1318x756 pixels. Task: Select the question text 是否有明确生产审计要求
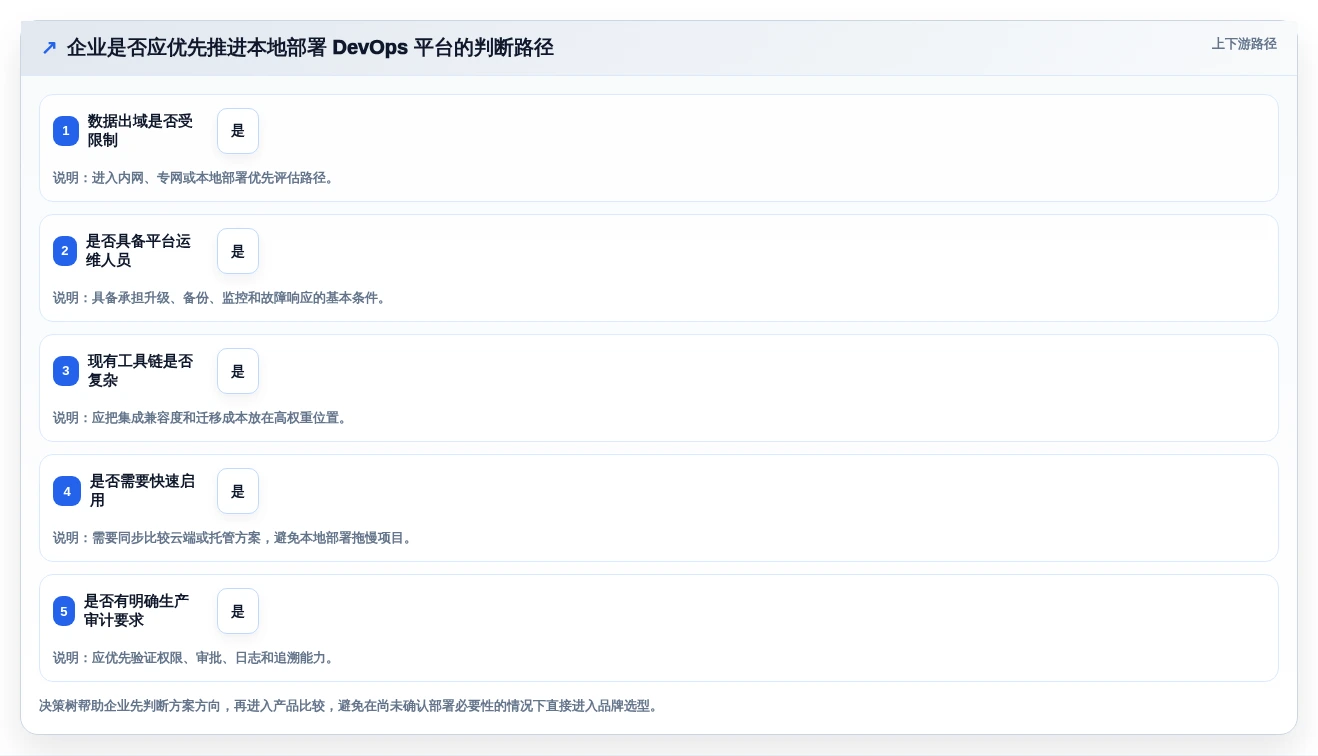tap(137, 611)
